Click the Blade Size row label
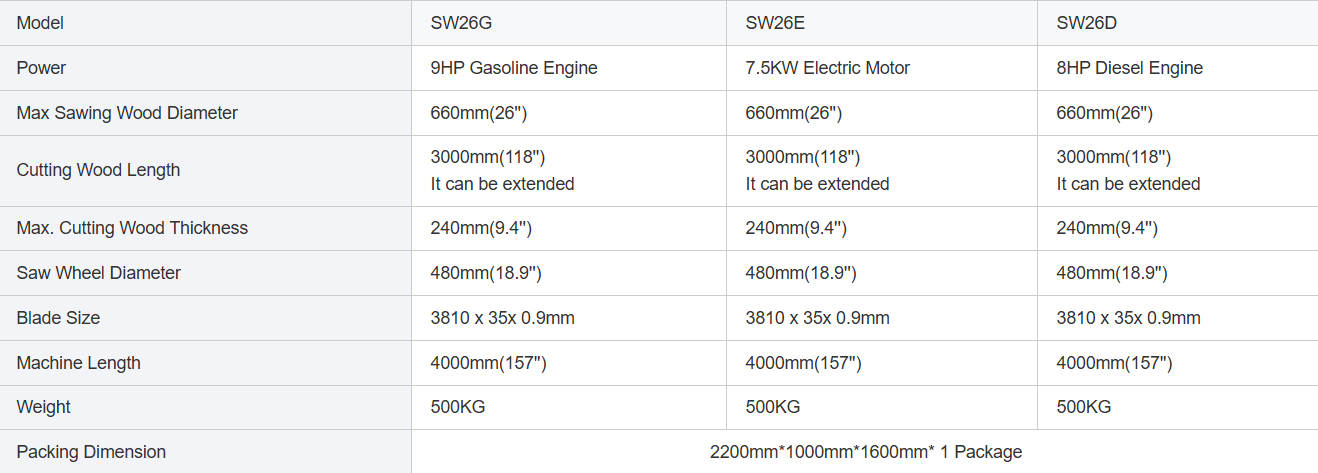The image size is (1318, 473). point(58,318)
